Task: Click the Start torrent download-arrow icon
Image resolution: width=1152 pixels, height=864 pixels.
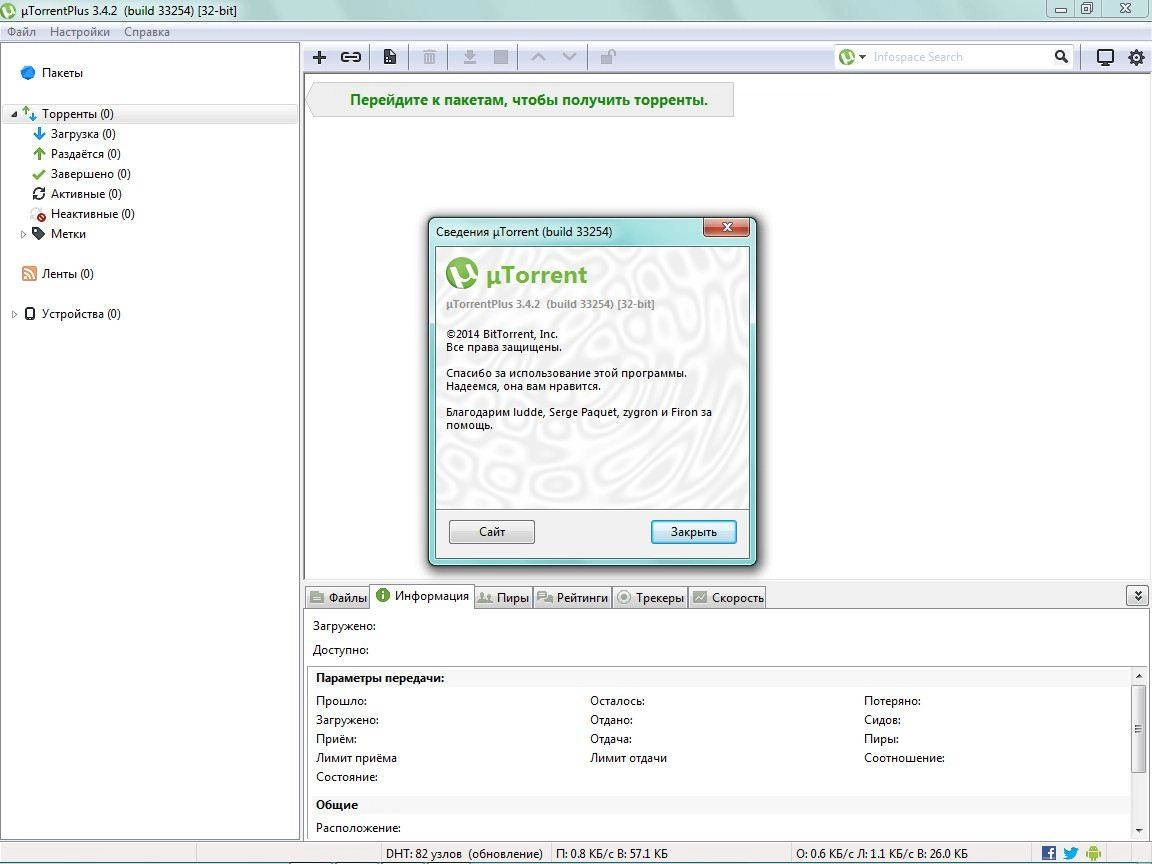Action: [x=469, y=57]
